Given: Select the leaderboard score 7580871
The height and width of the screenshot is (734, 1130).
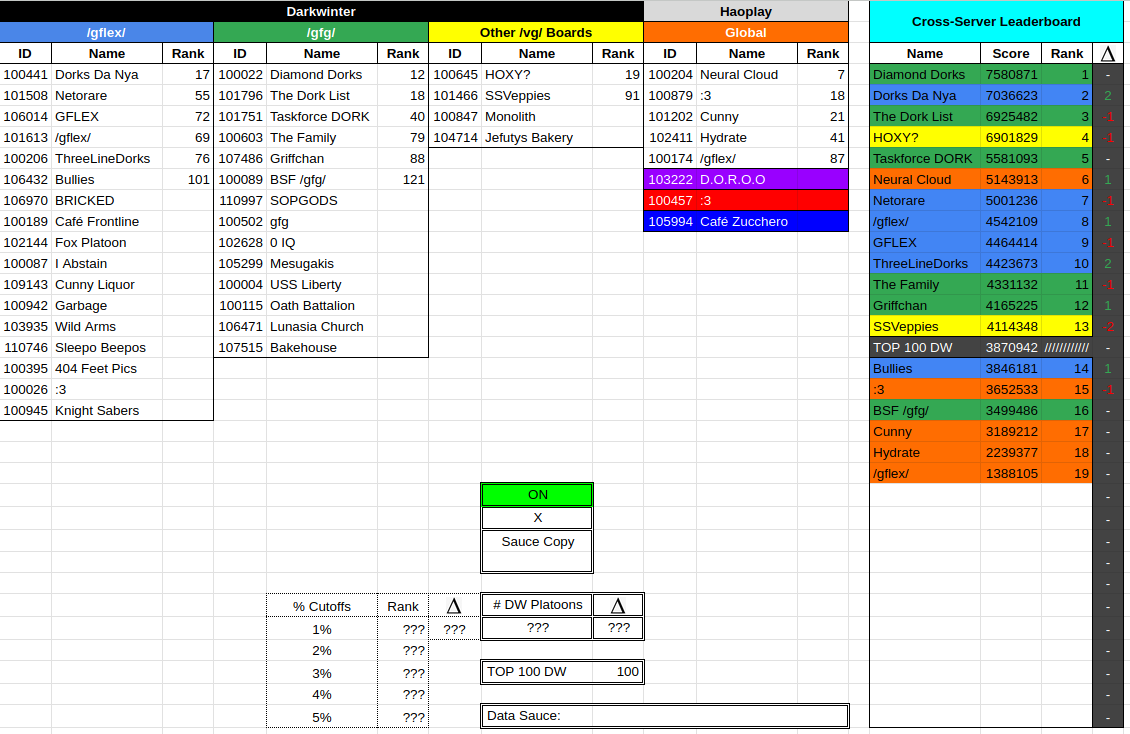Looking at the screenshot, I should (x=1011, y=75).
